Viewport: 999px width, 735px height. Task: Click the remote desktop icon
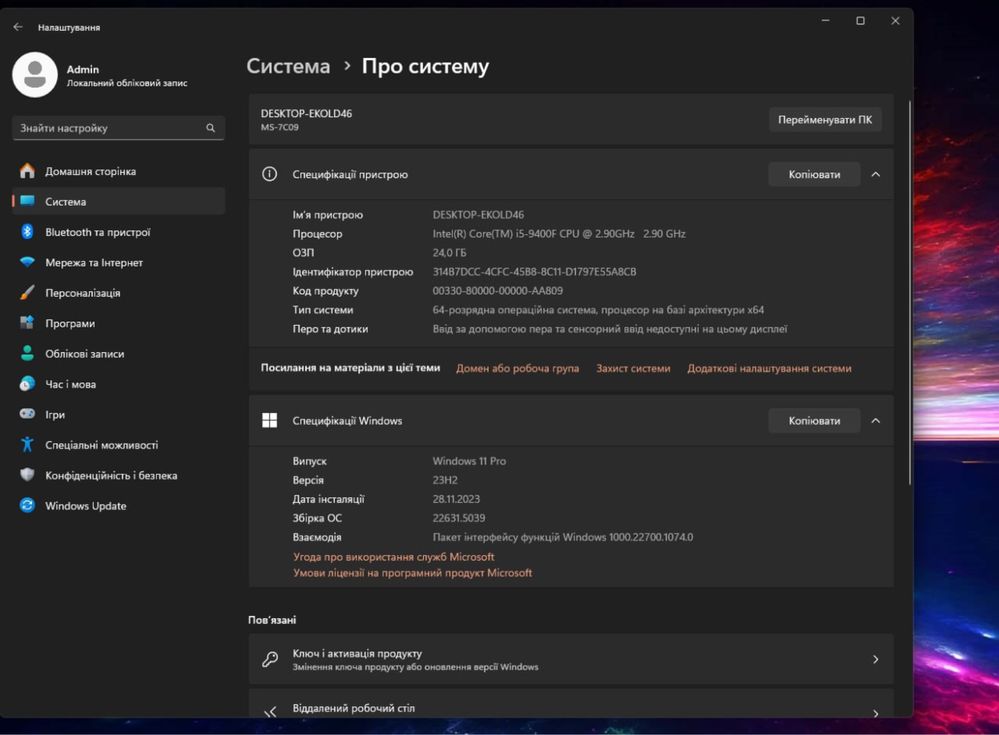click(270, 712)
